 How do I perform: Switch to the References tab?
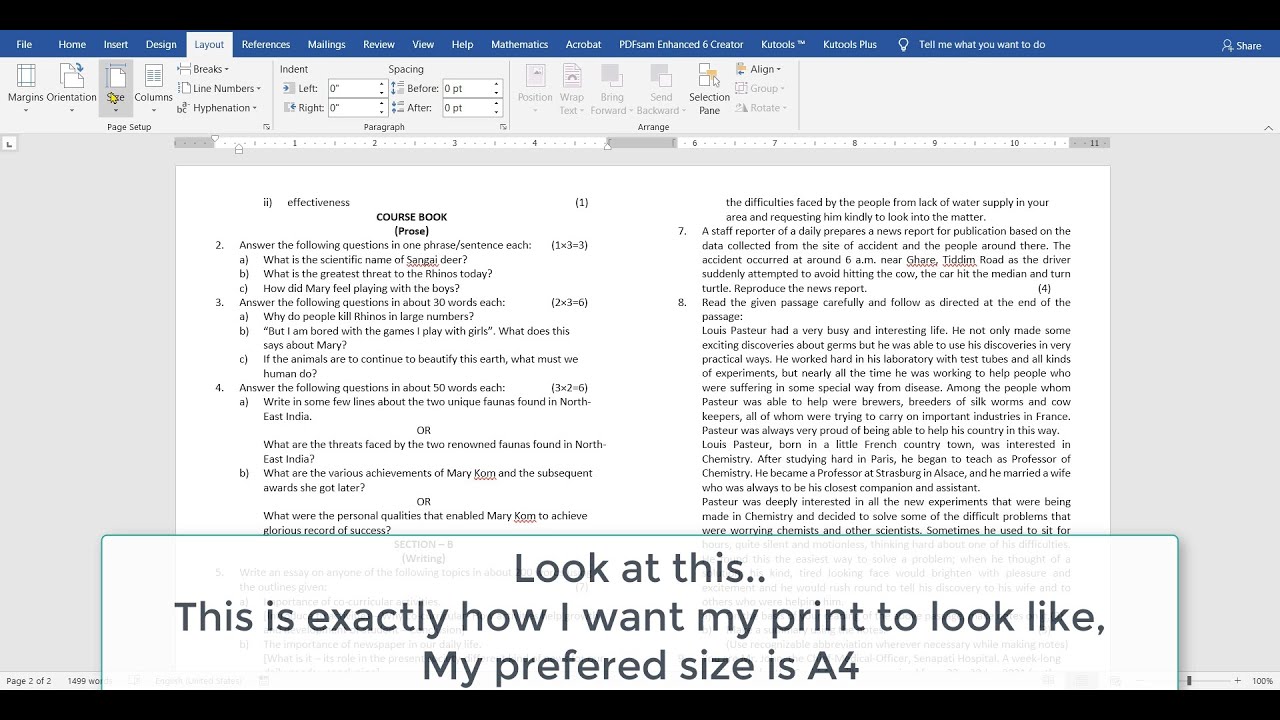[x=266, y=44]
